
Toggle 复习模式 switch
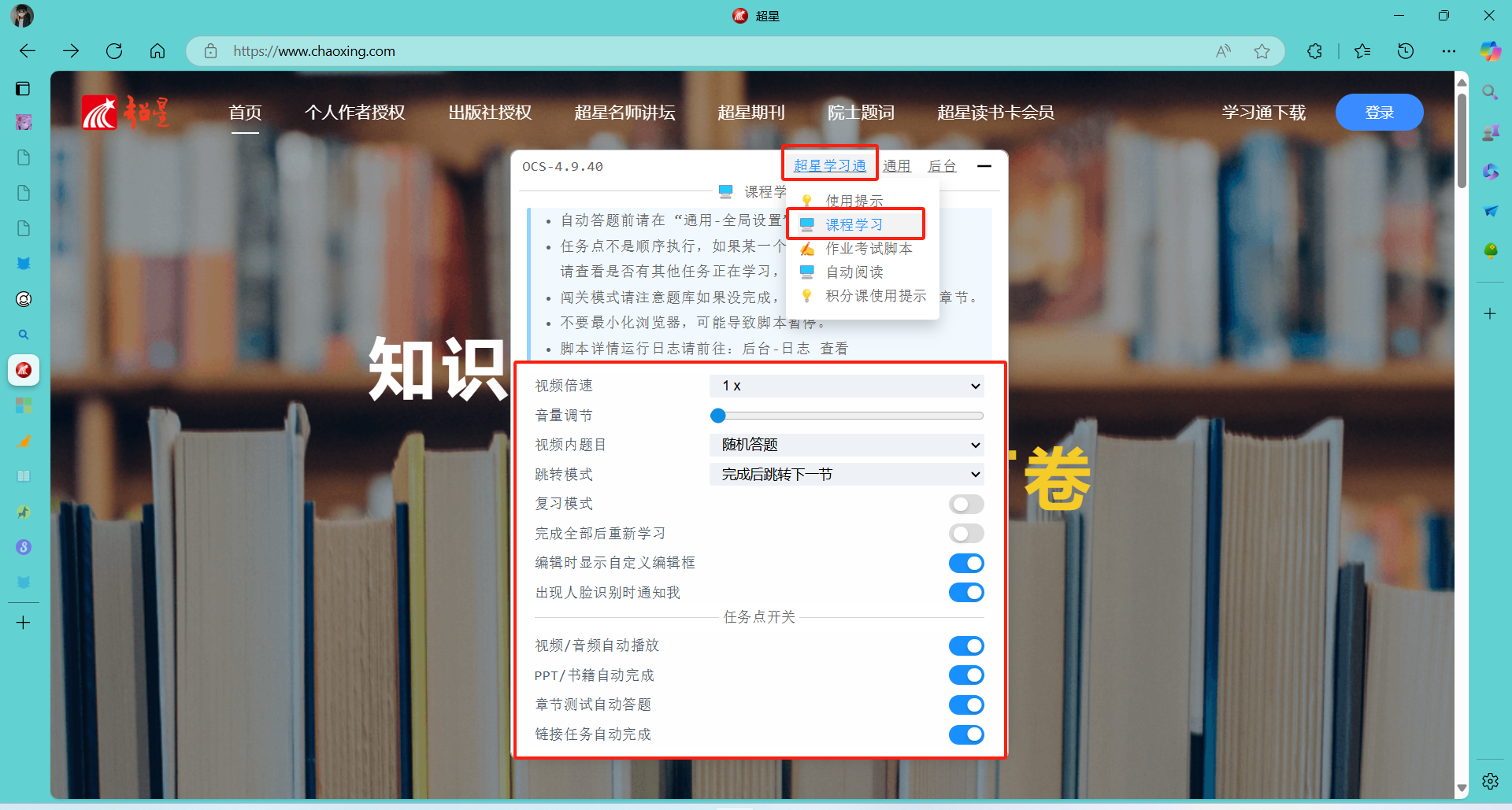click(966, 504)
